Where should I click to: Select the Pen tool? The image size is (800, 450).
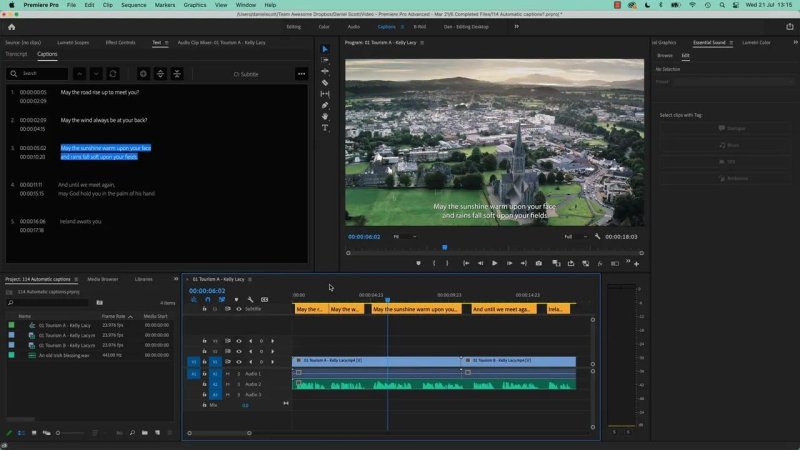click(325, 105)
